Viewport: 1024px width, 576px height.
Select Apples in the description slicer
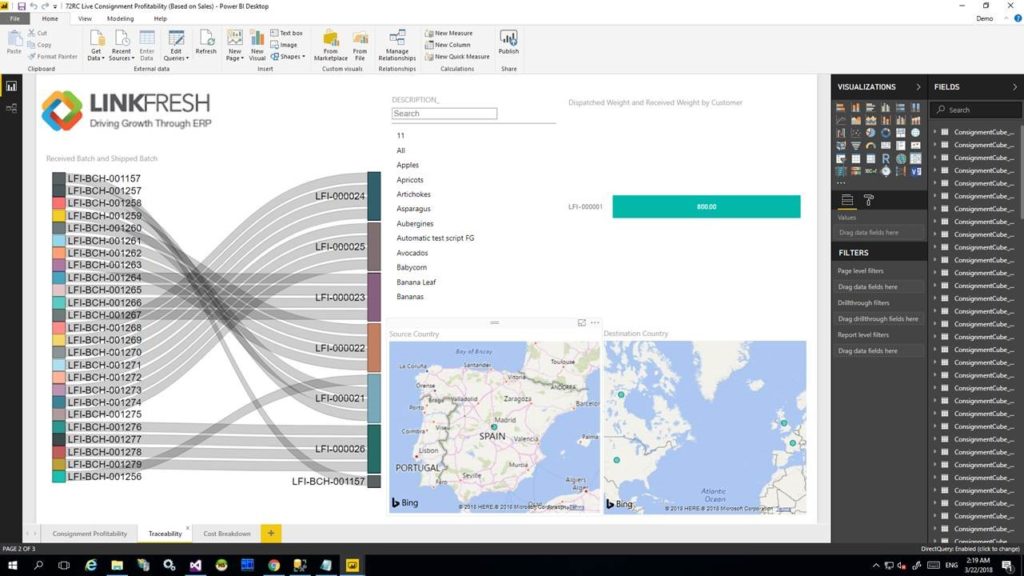pos(408,165)
